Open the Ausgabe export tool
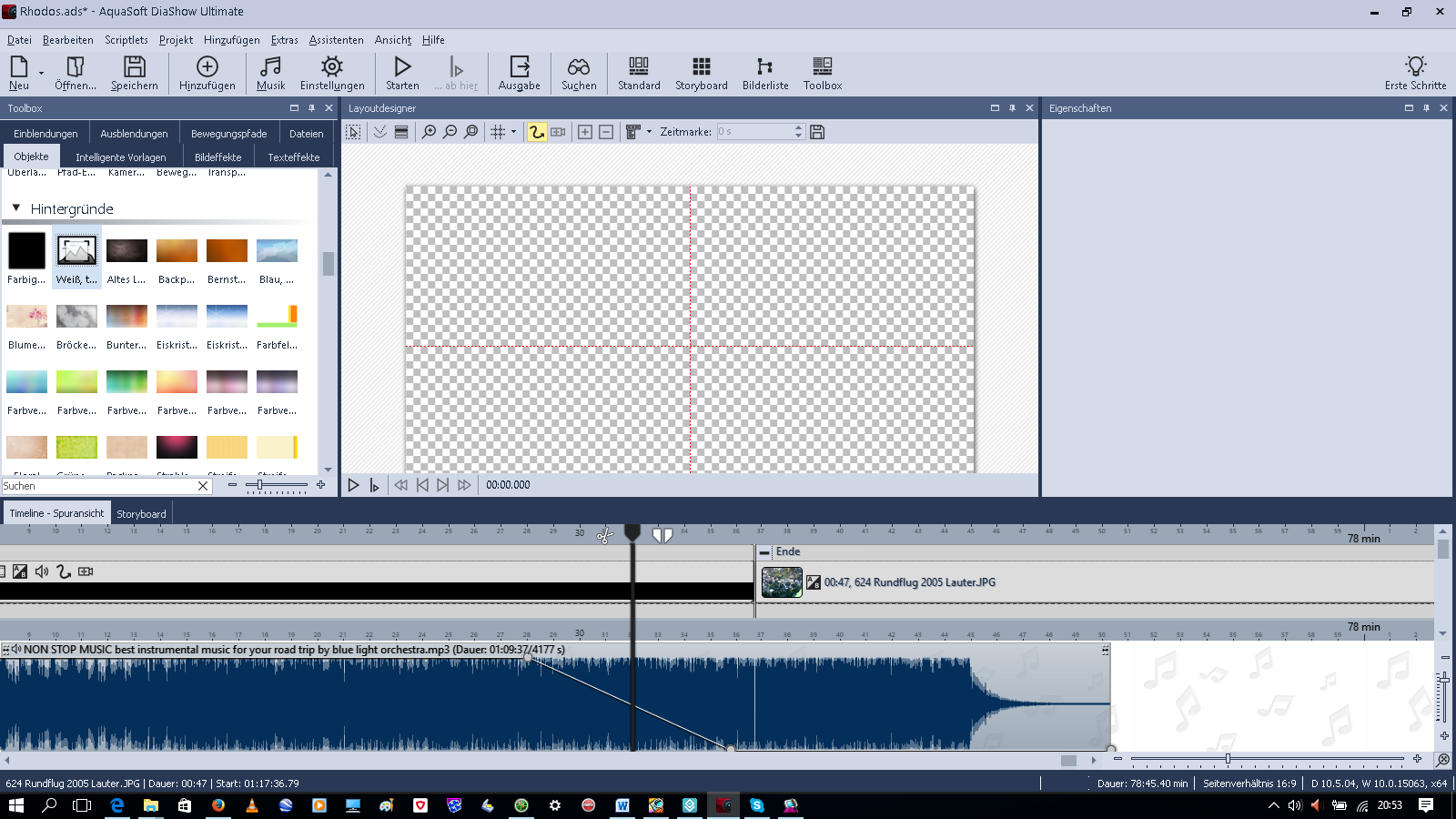 click(519, 73)
